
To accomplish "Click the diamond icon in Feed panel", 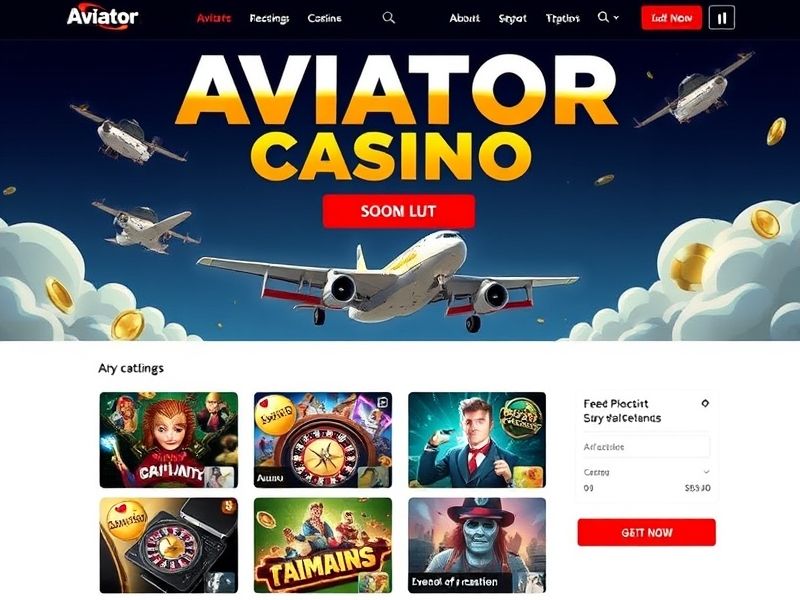I will coord(705,404).
